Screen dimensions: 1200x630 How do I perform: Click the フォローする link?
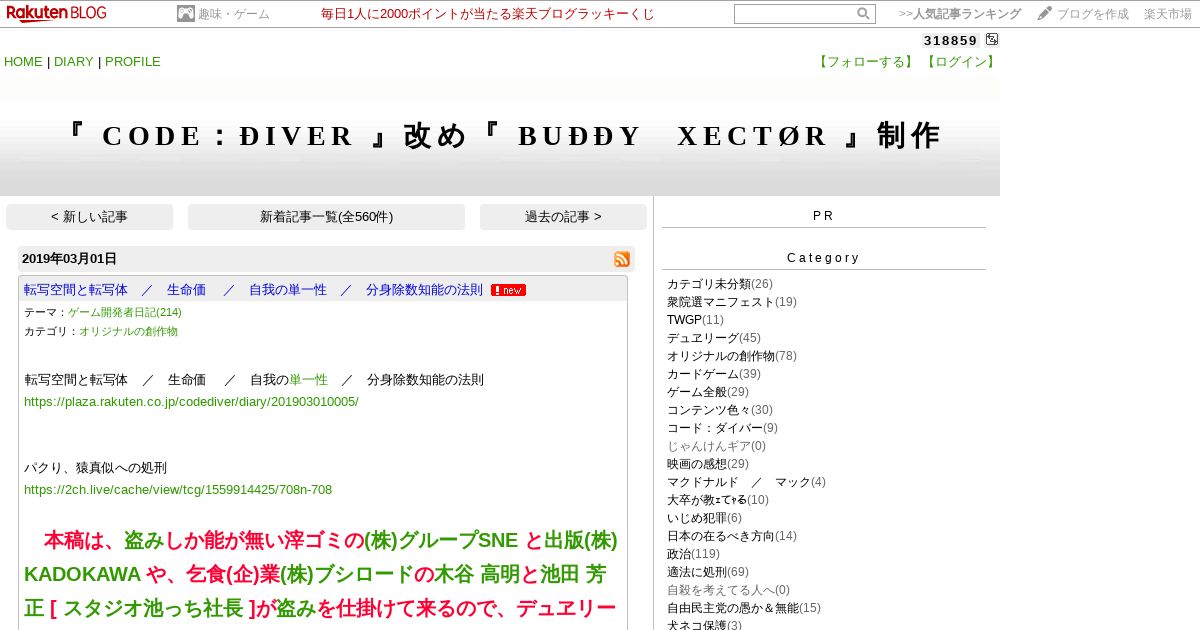[x=866, y=61]
